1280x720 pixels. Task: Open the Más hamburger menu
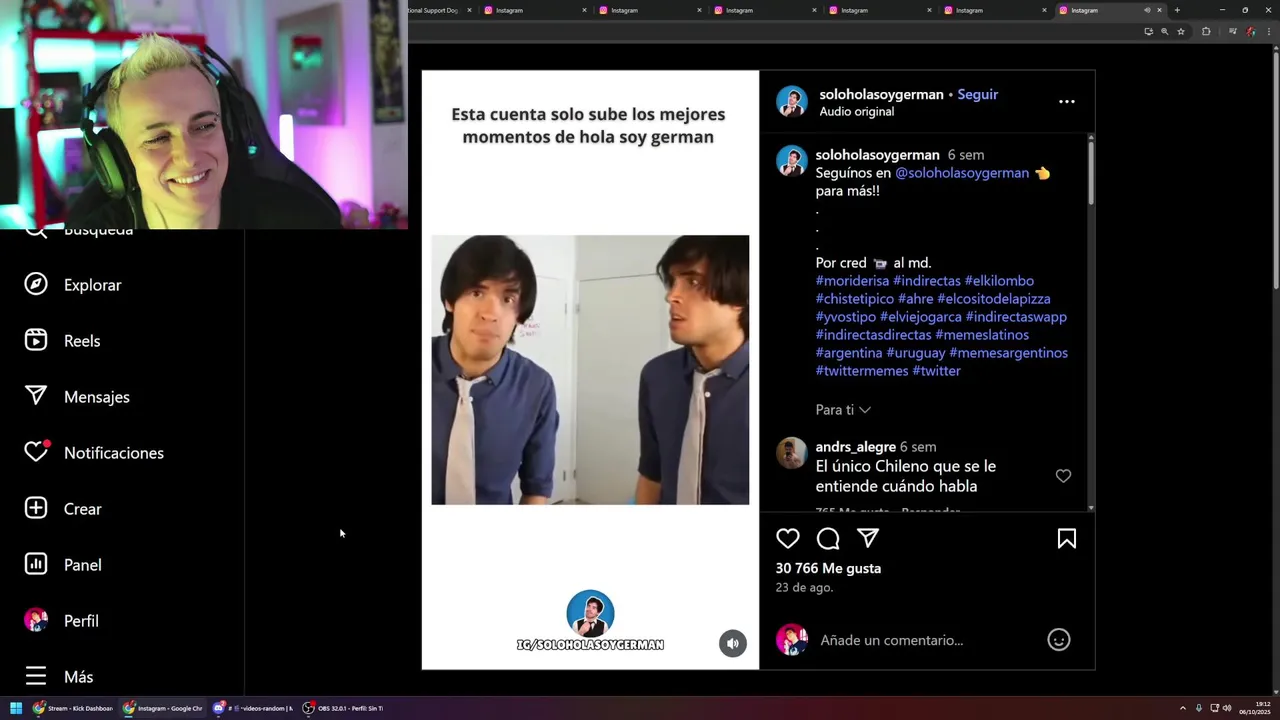(36, 677)
